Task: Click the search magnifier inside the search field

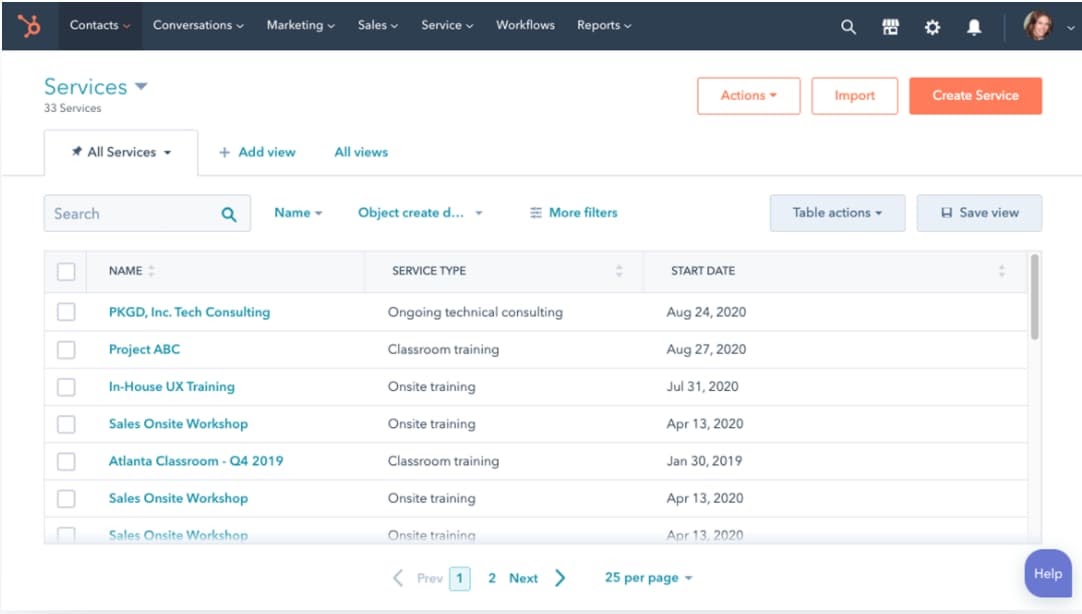Action: [x=228, y=213]
